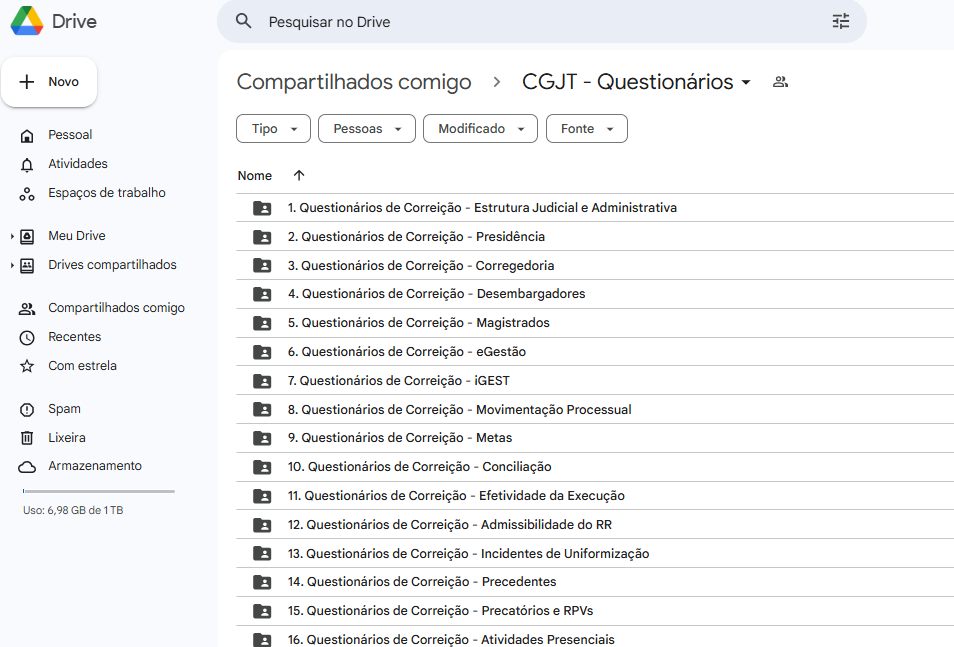Go to Com estrela starred items
Screen dimensions: 954x647
coord(82,366)
